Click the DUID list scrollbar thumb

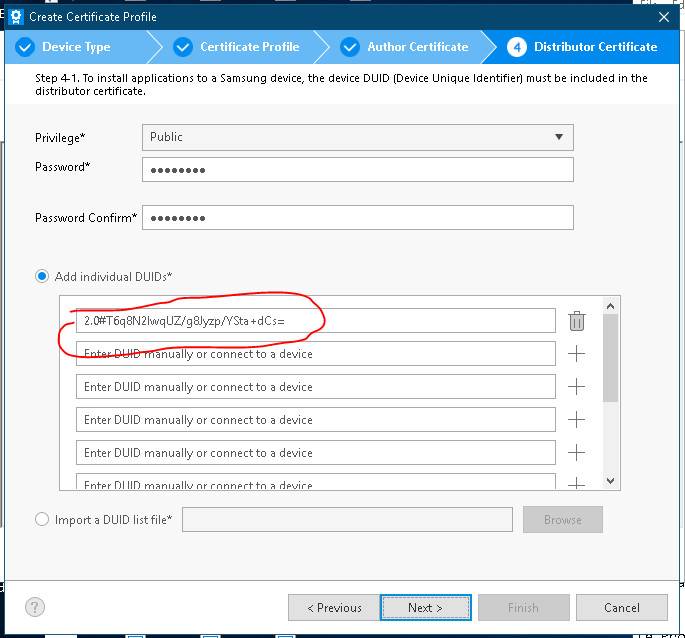click(x=610, y=358)
